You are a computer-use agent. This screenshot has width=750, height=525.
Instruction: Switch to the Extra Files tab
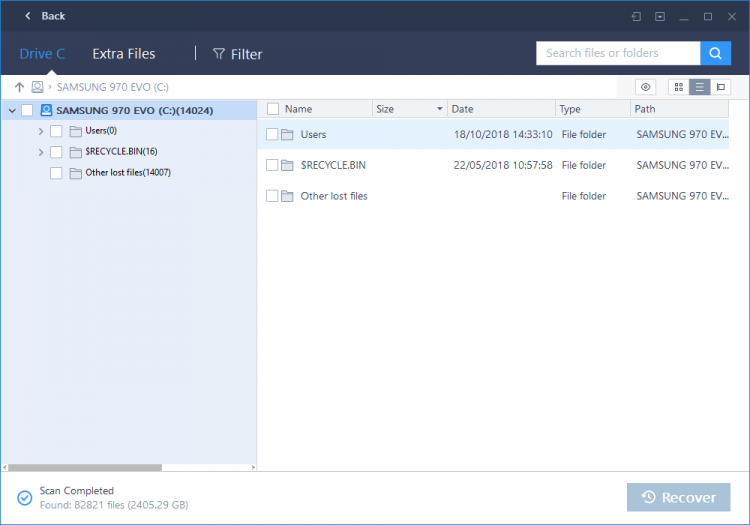click(x=124, y=54)
